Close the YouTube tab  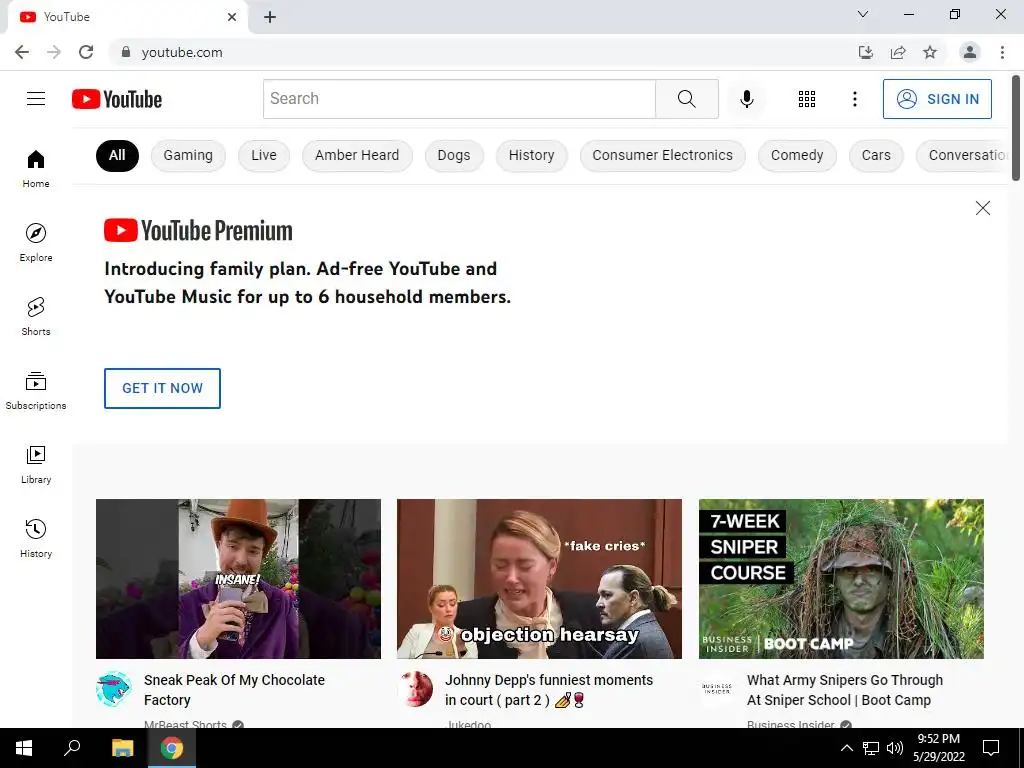232,17
